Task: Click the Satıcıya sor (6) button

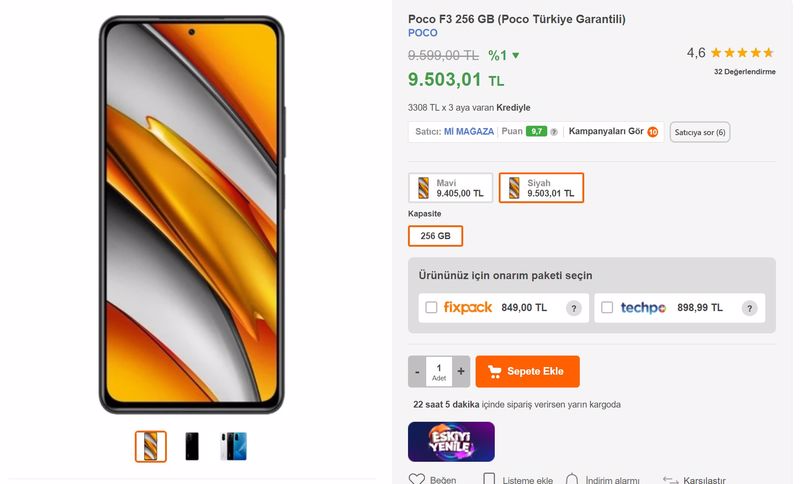Action: pos(699,132)
